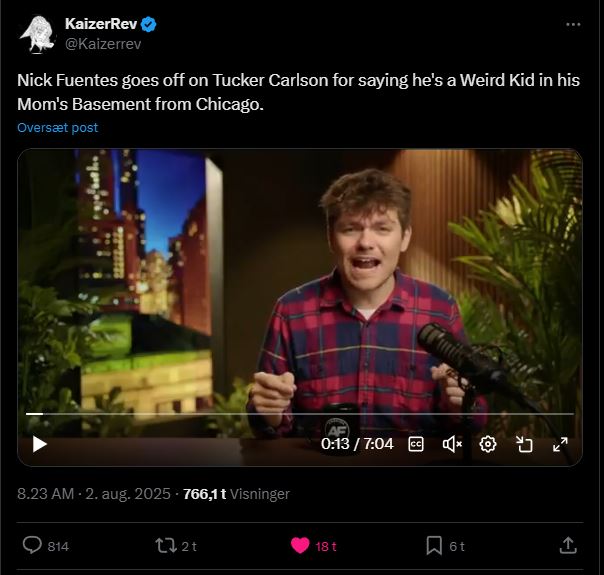Open KaizerRev profile avatar

tap(37, 34)
